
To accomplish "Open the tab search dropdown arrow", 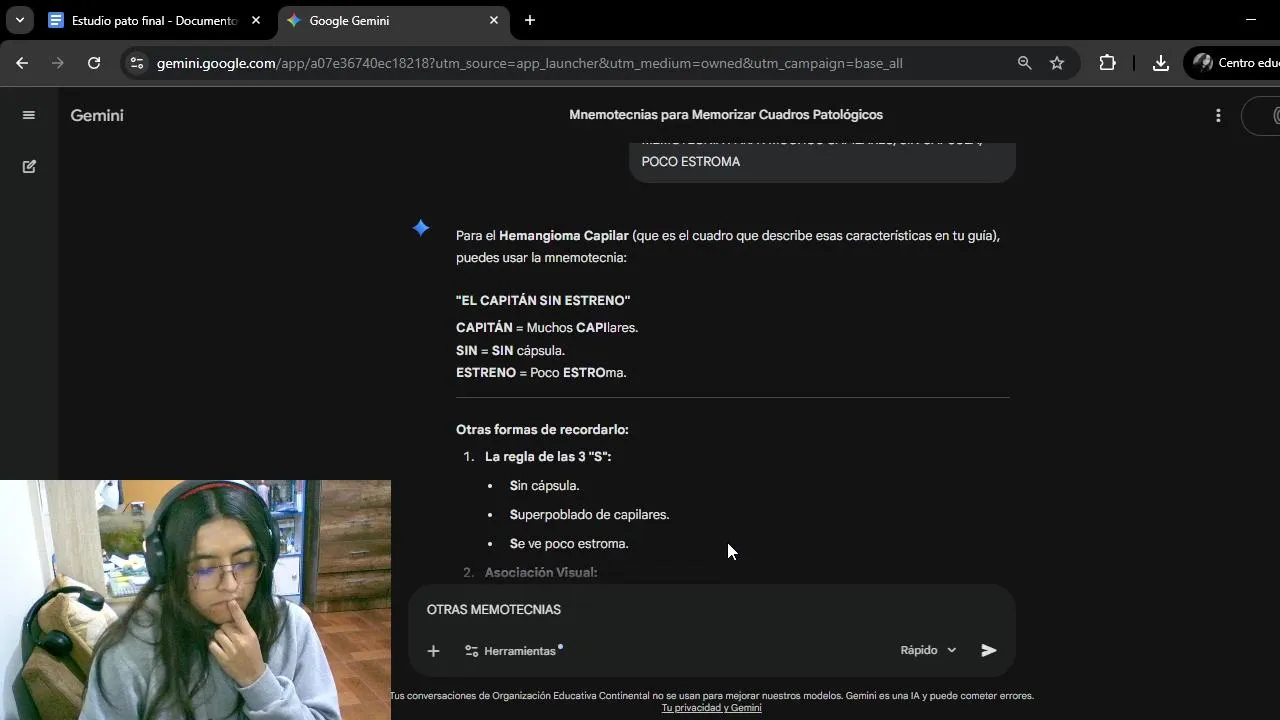I will [x=19, y=20].
